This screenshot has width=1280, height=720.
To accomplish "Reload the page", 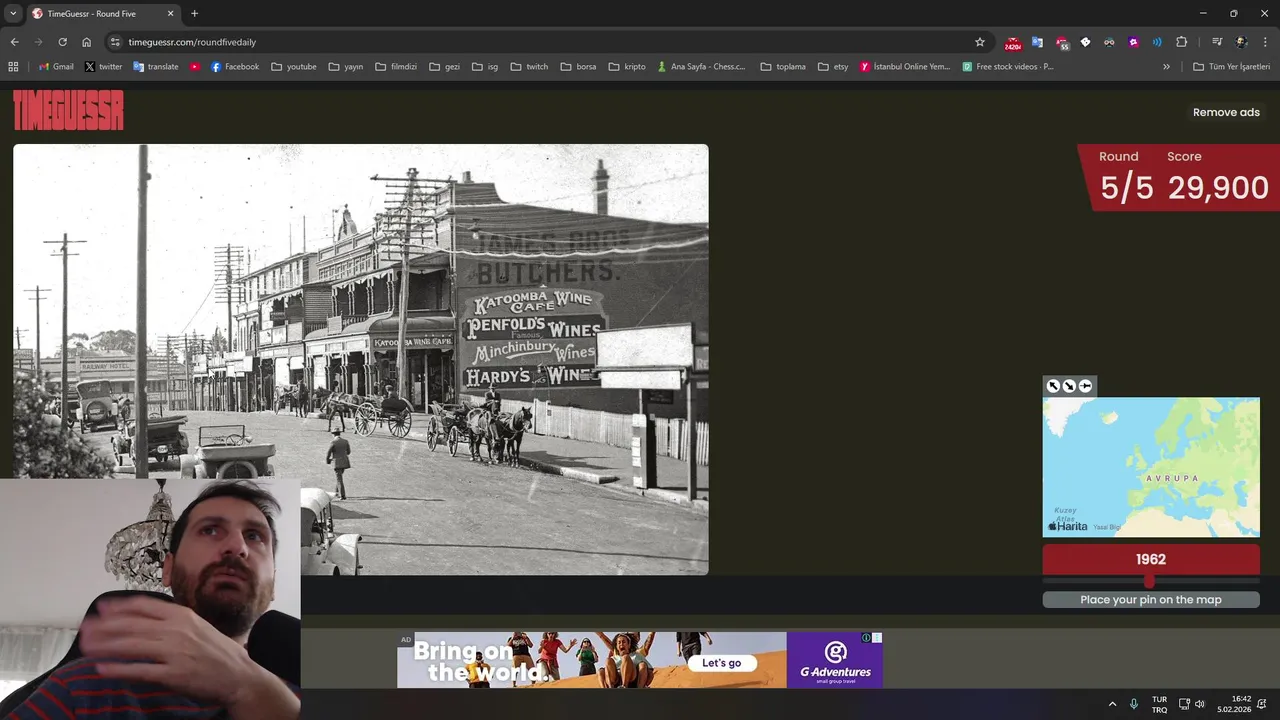I will point(62,42).
